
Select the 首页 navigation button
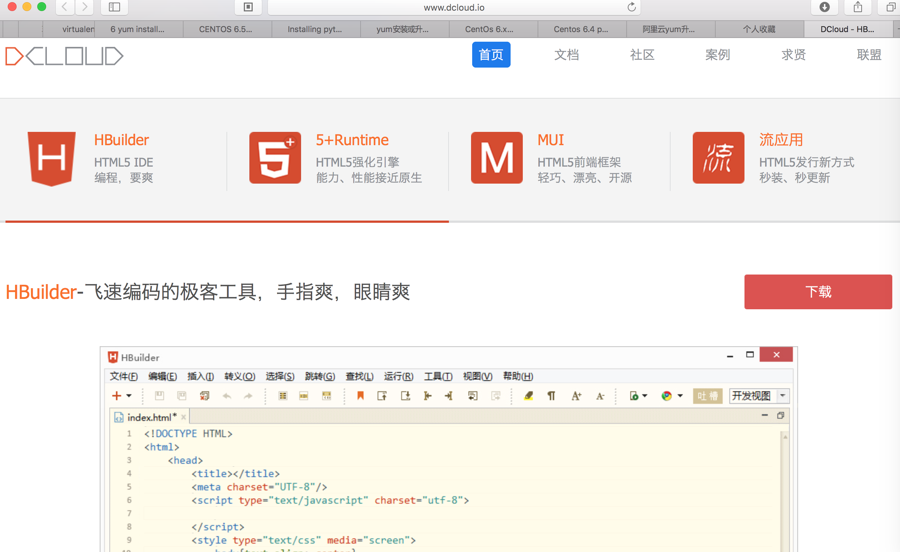pos(491,55)
